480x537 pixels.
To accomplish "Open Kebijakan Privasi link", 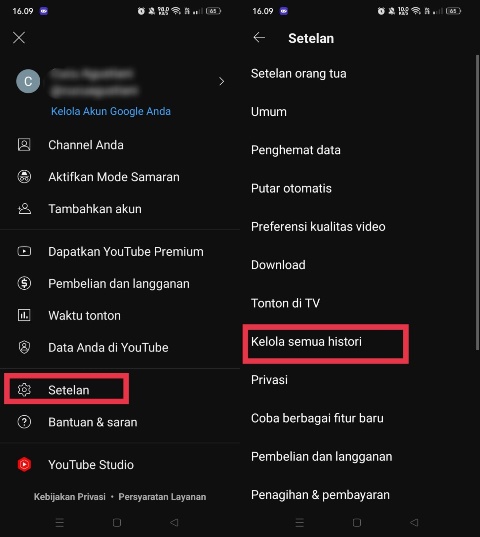I will 70,497.
